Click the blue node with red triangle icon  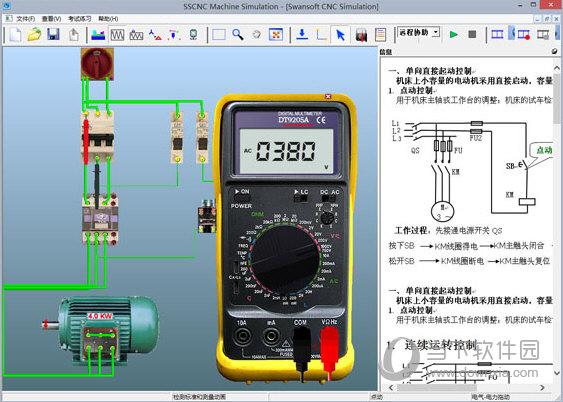pos(155,35)
